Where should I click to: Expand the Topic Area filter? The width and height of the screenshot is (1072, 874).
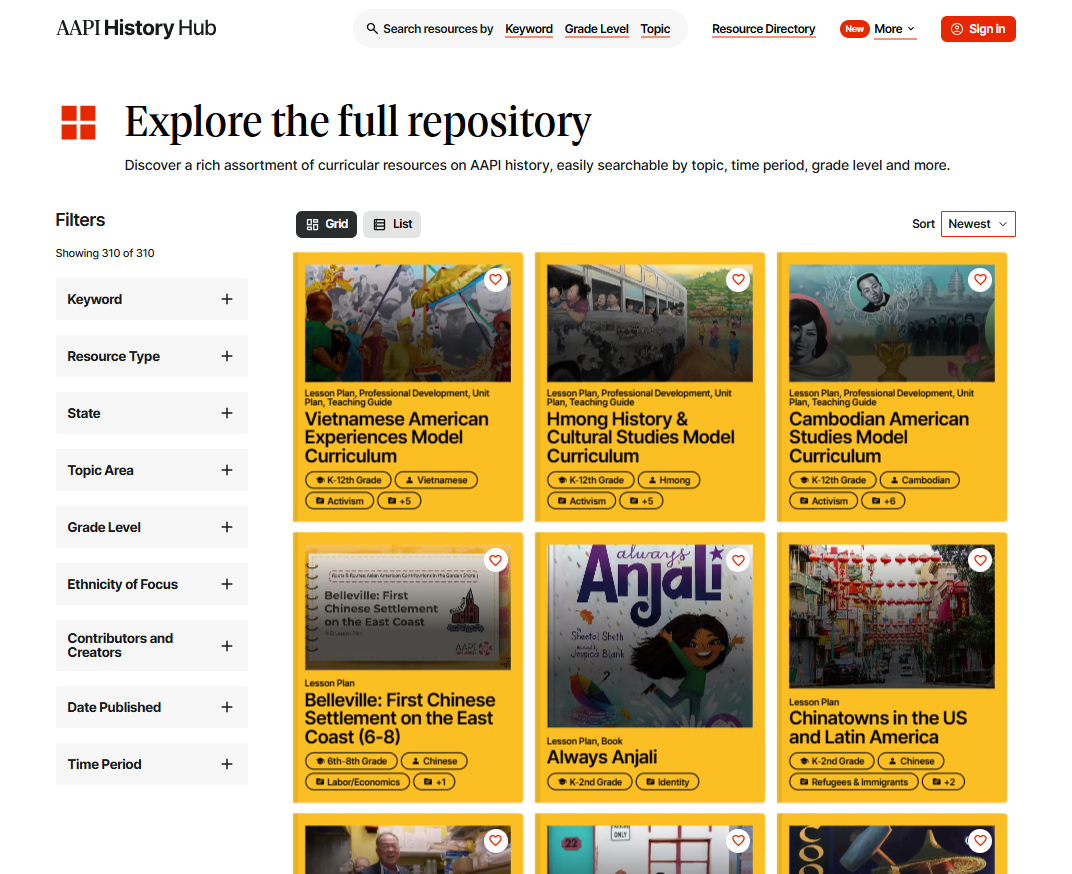[152, 470]
